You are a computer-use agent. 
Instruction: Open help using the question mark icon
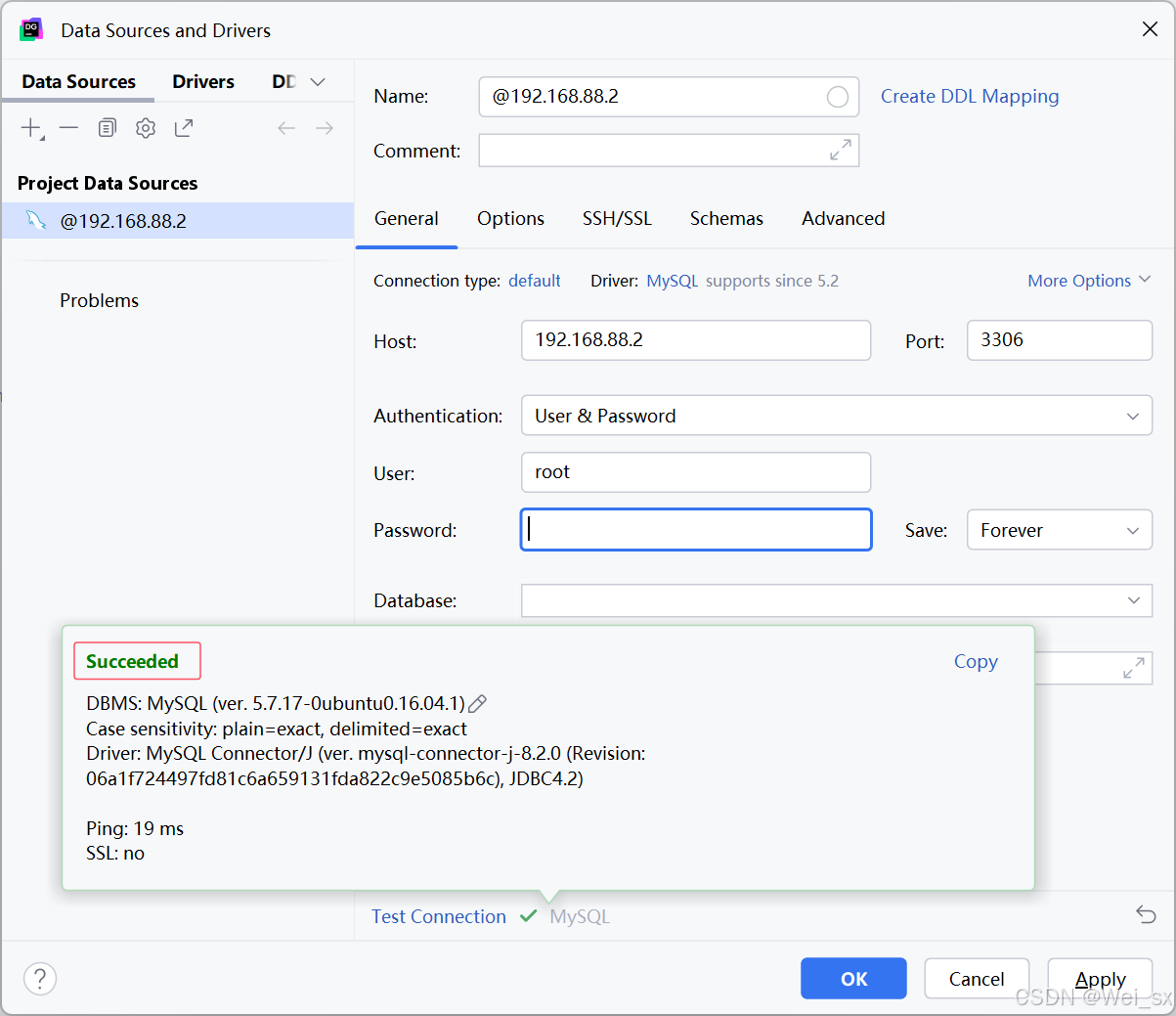(x=39, y=978)
